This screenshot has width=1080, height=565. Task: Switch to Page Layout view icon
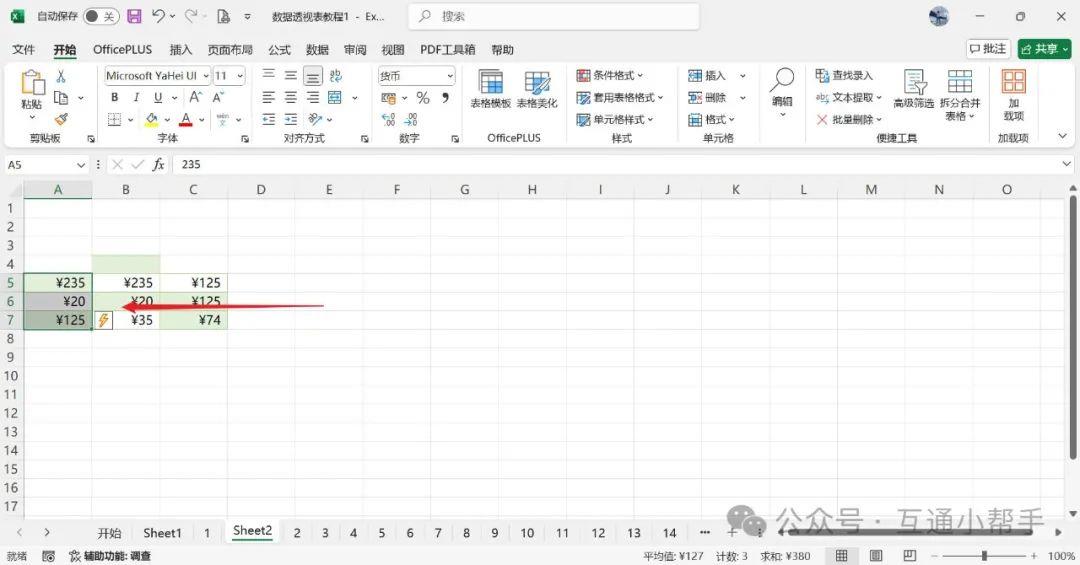pyautogui.click(x=876, y=555)
